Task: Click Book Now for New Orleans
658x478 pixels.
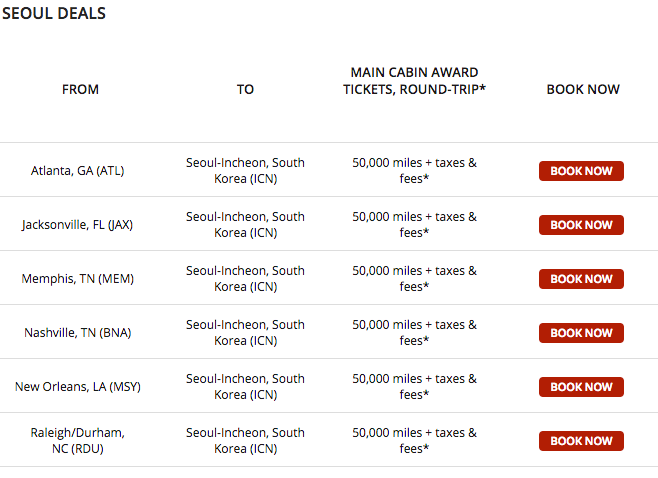Action: (581, 387)
